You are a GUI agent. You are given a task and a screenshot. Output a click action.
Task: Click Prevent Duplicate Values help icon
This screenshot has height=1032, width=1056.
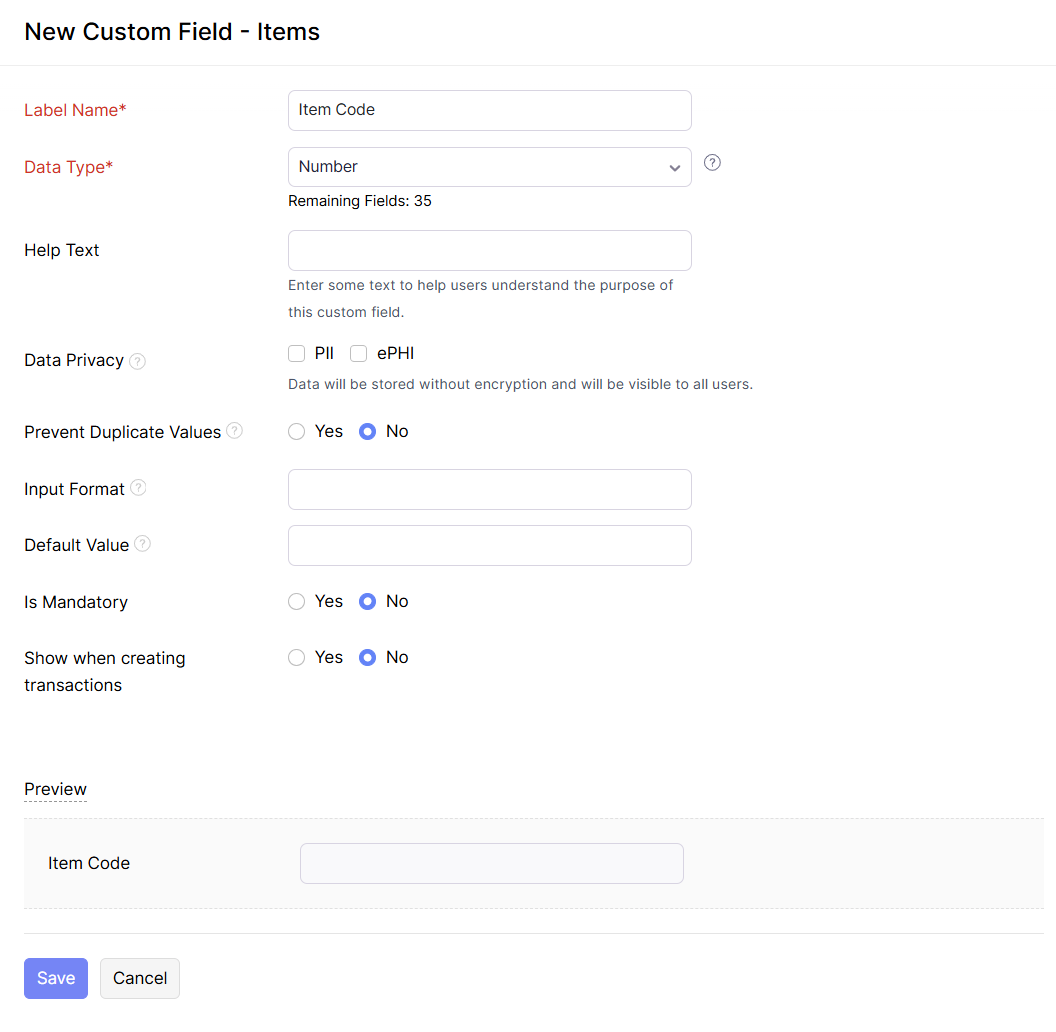click(234, 431)
